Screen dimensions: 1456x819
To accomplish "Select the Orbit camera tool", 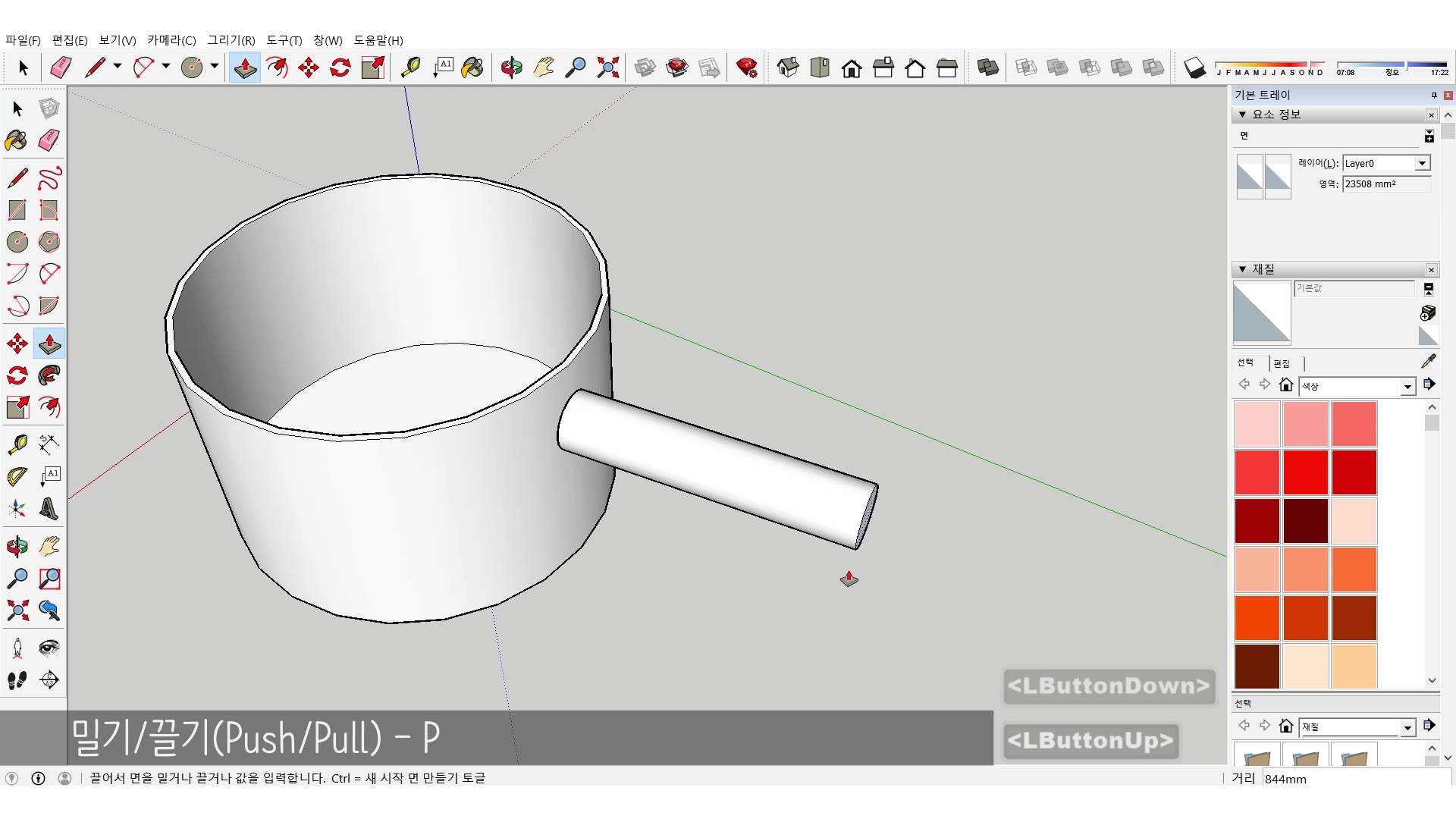I will 511,67.
